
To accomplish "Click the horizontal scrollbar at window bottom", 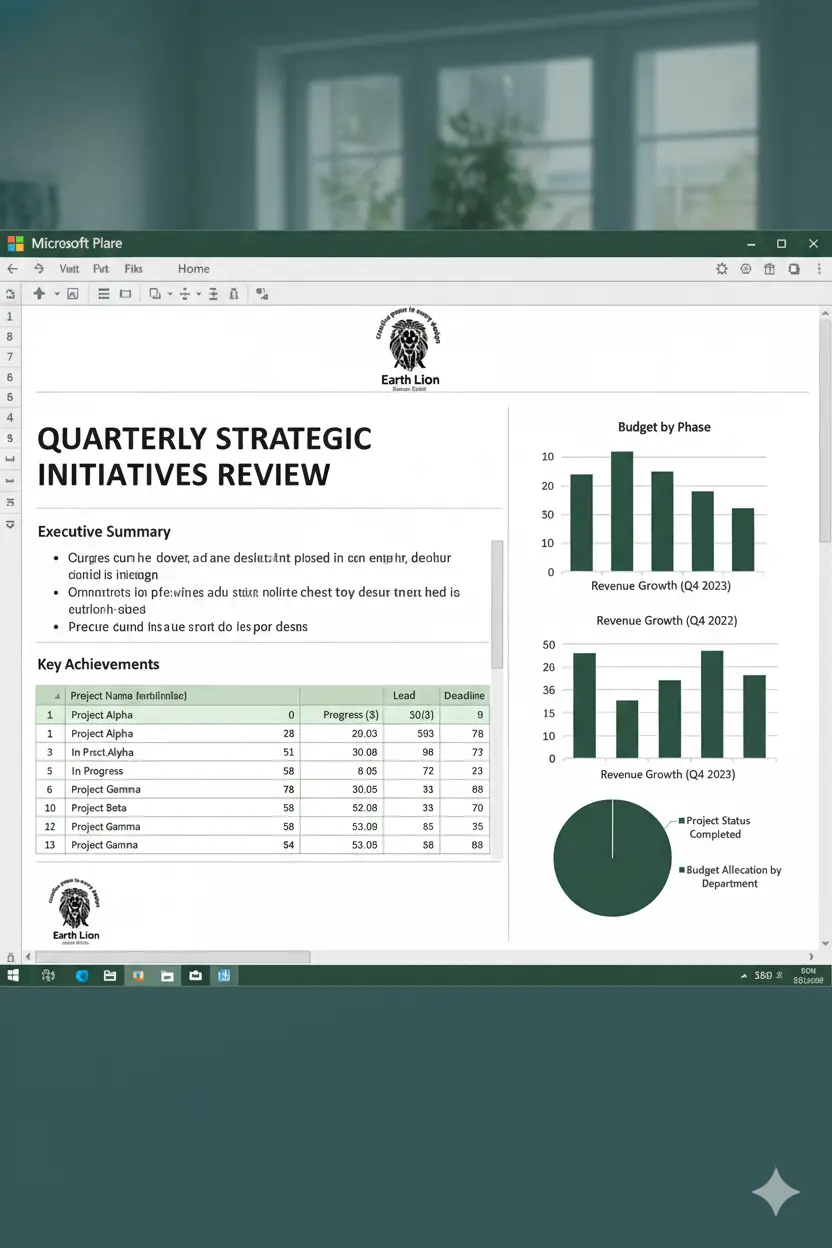I will pos(170,957).
